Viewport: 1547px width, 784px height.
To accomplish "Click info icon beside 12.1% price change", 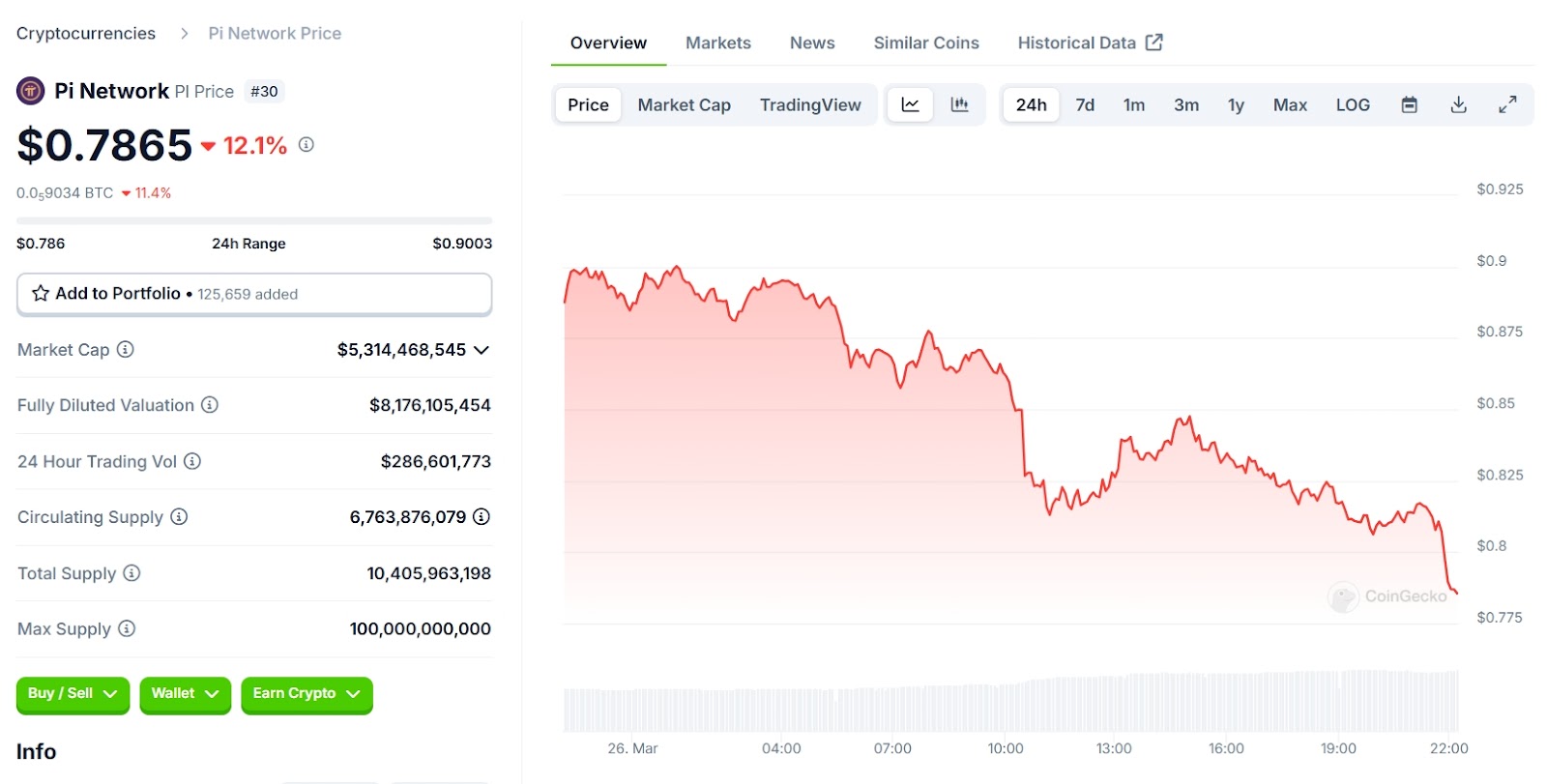I will [x=306, y=145].
